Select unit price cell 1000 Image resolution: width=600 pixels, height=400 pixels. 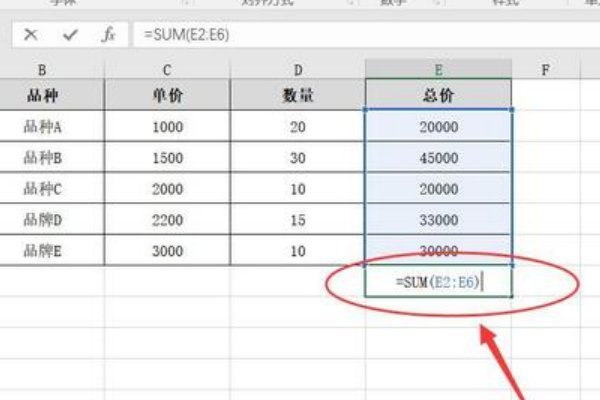(x=167, y=126)
